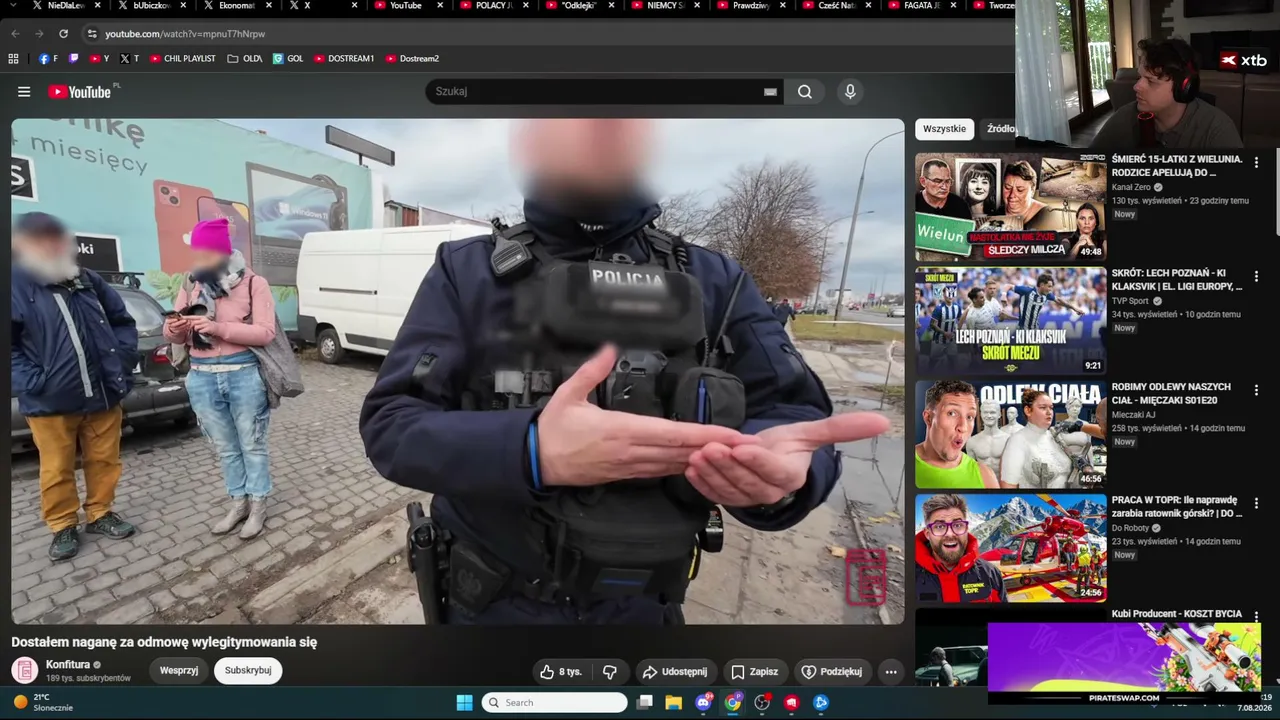Open Konfitura channel name link
Screen dimensions: 1280x720
tap(68, 664)
